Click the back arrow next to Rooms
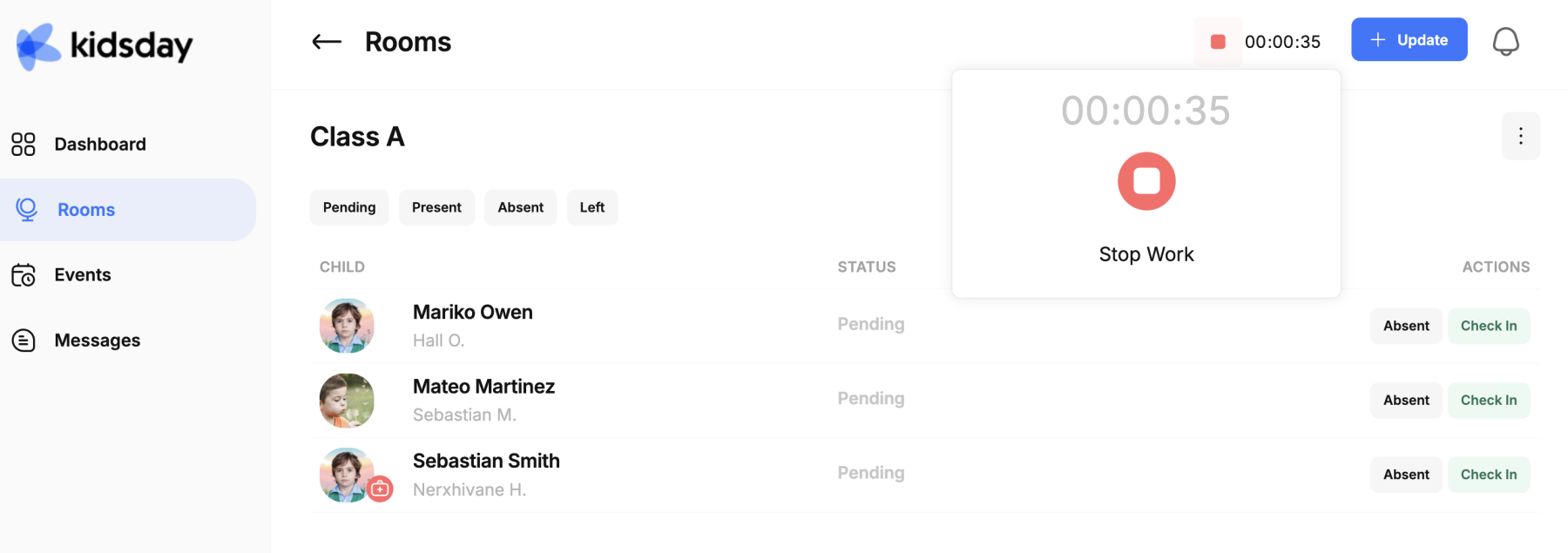This screenshot has height=553, width=1568. click(x=327, y=42)
